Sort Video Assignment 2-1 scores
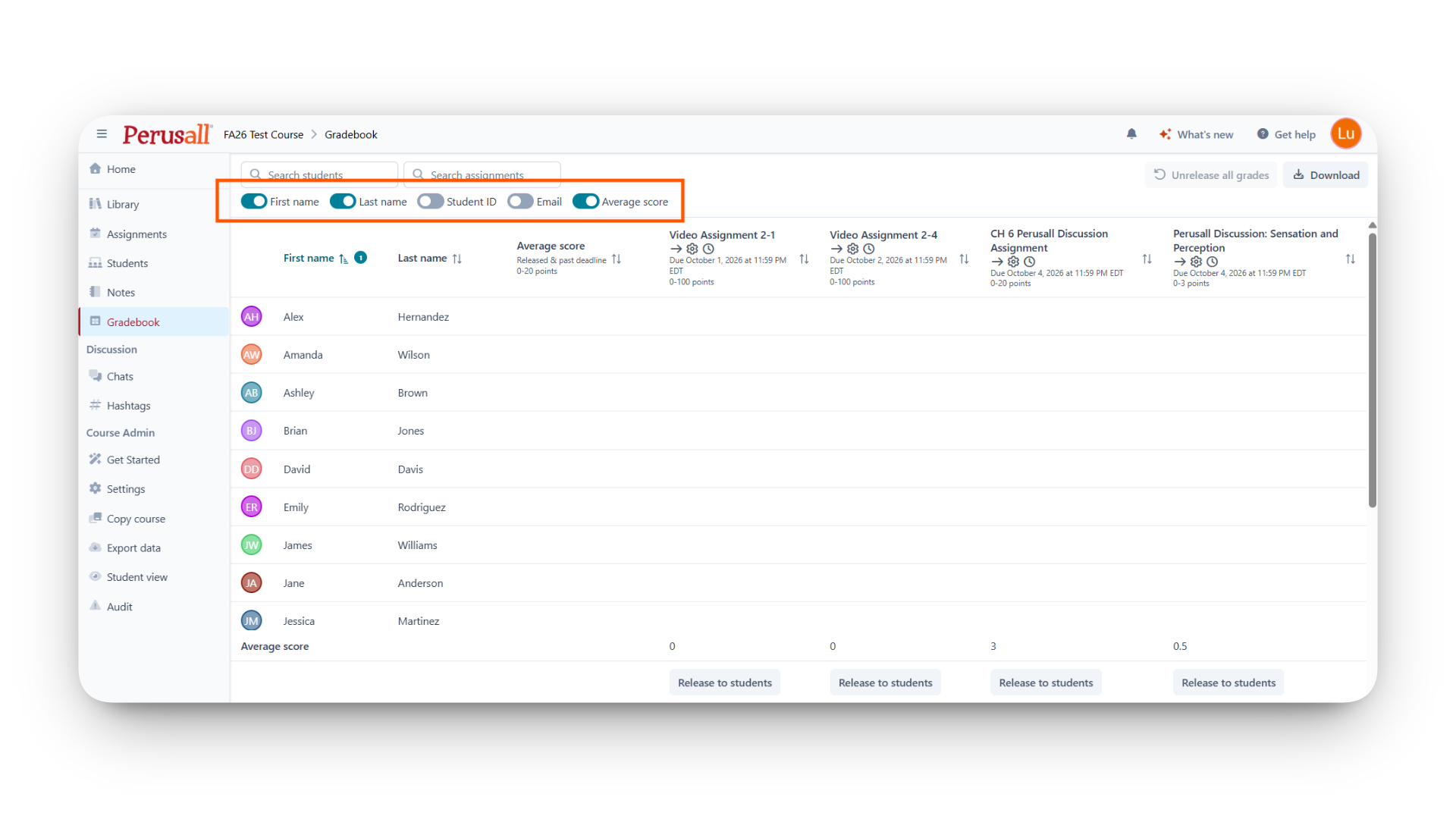Image resolution: width=1456 pixels, height=819 pixels. [804, 259]
